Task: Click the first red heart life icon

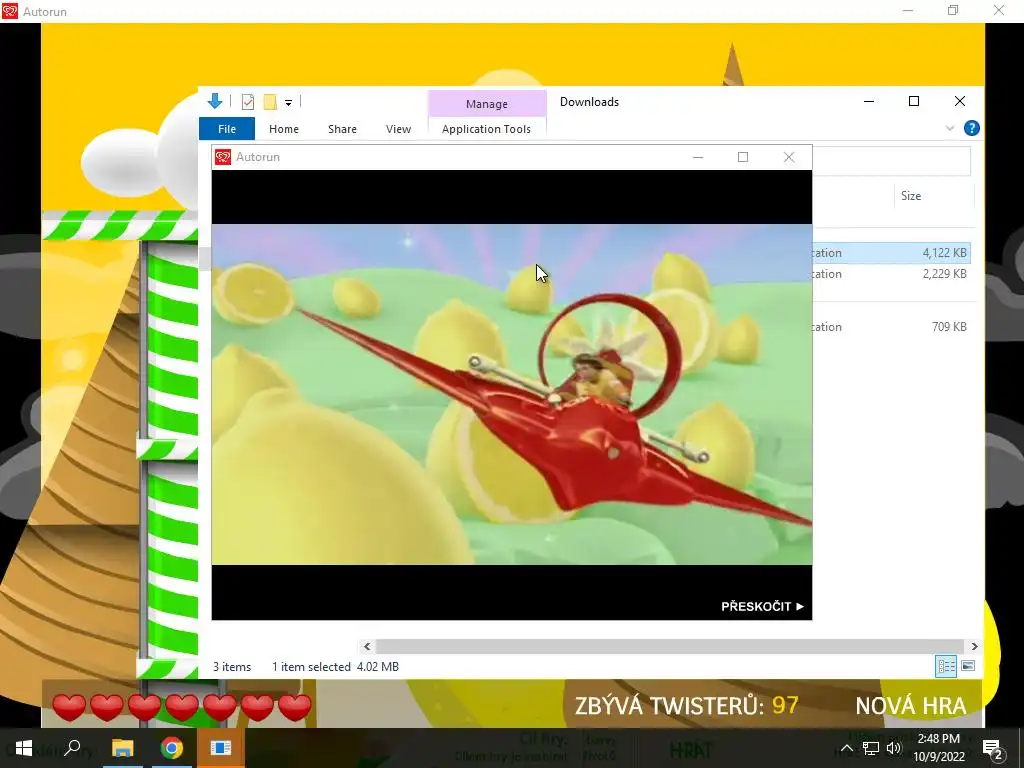Action: tap(69, 708)
